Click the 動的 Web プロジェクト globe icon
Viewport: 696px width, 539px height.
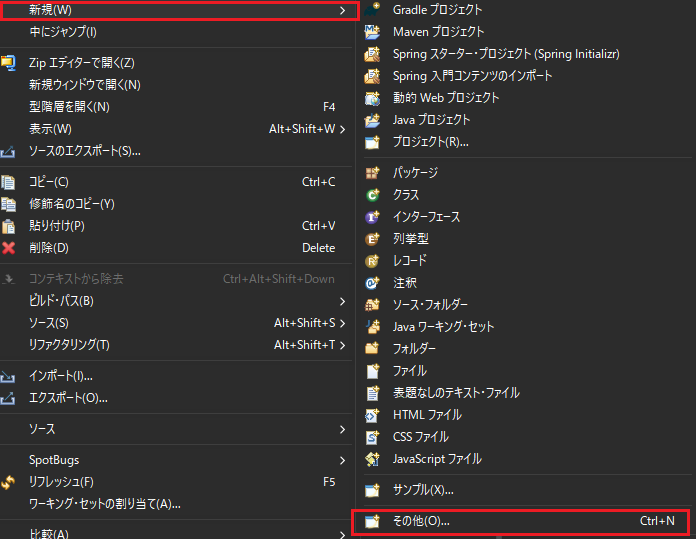pyautogui.click(x=372, y=98)
